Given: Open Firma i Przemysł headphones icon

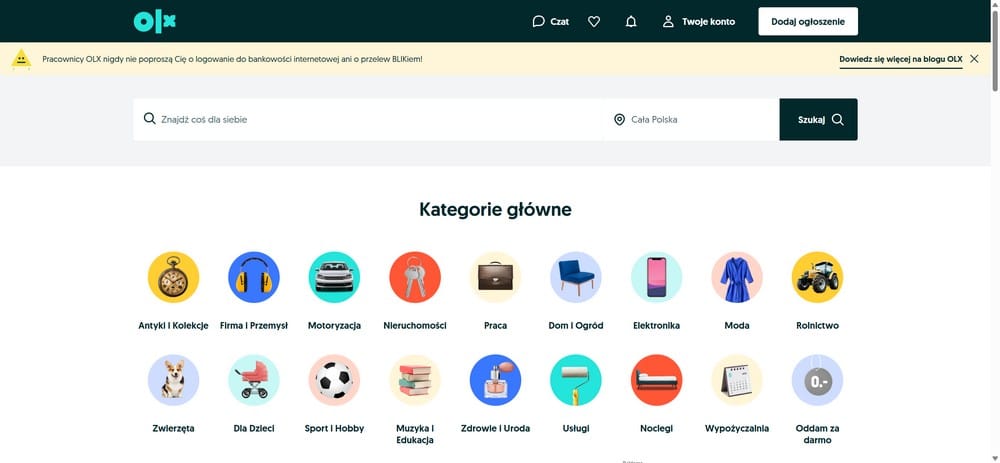Looking at the screenshot, I should [x=253, y=277].
